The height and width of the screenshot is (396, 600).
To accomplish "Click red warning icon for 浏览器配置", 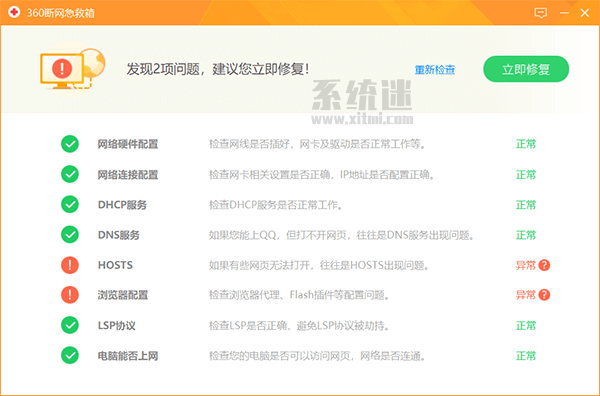I will pyautogui.click(x=70, y=295).
